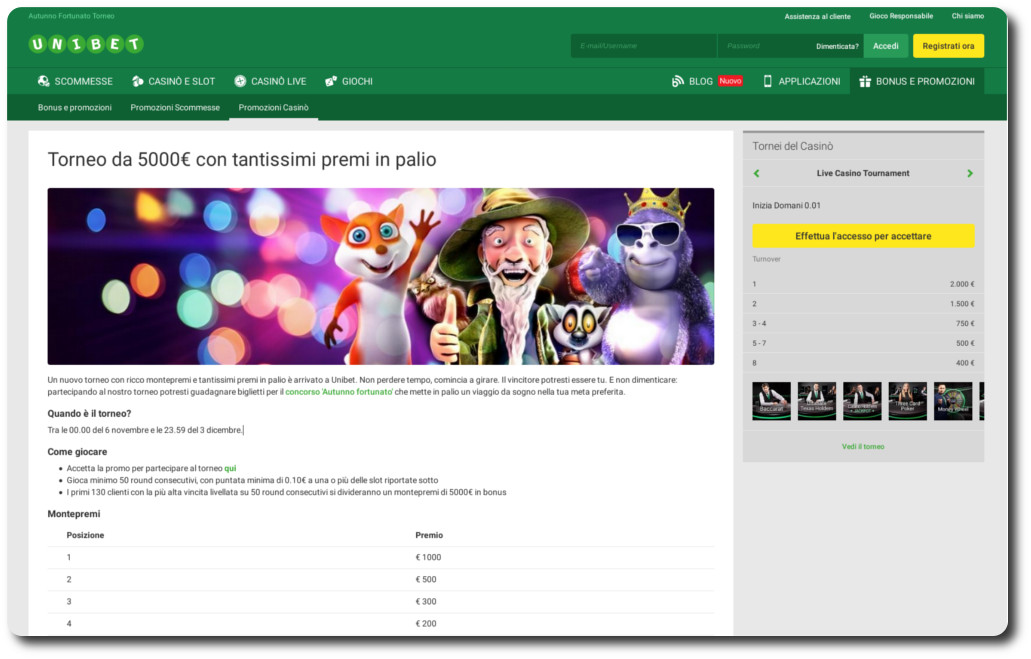Open the Chi siamo link
The width and height of the screenshot is (1031, 659).
pyautogui.click(x=968, y=16)
